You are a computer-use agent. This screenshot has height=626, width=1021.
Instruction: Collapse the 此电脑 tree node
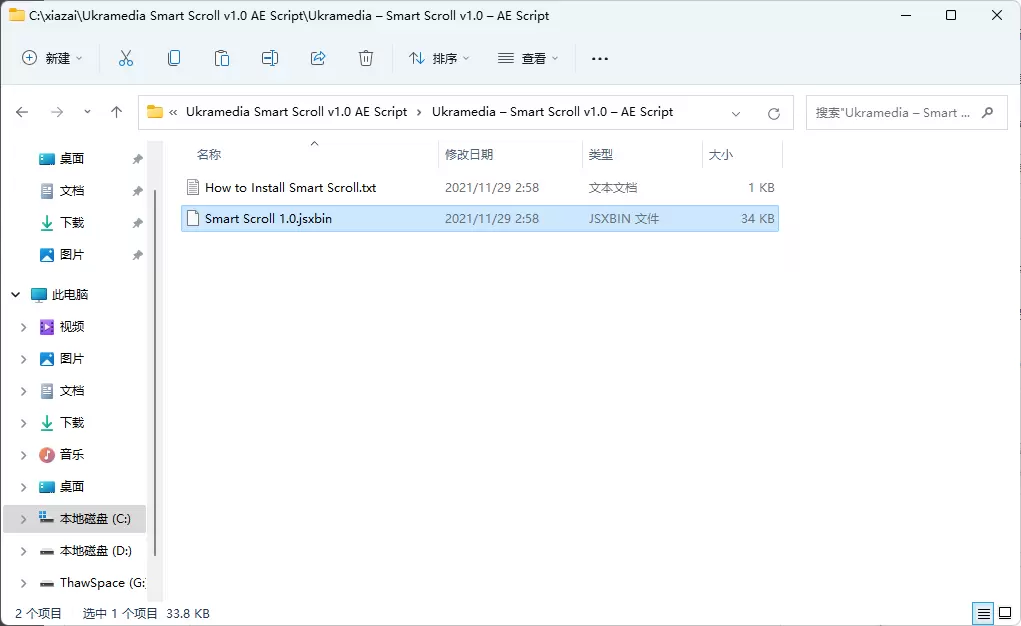coord(16,295)
